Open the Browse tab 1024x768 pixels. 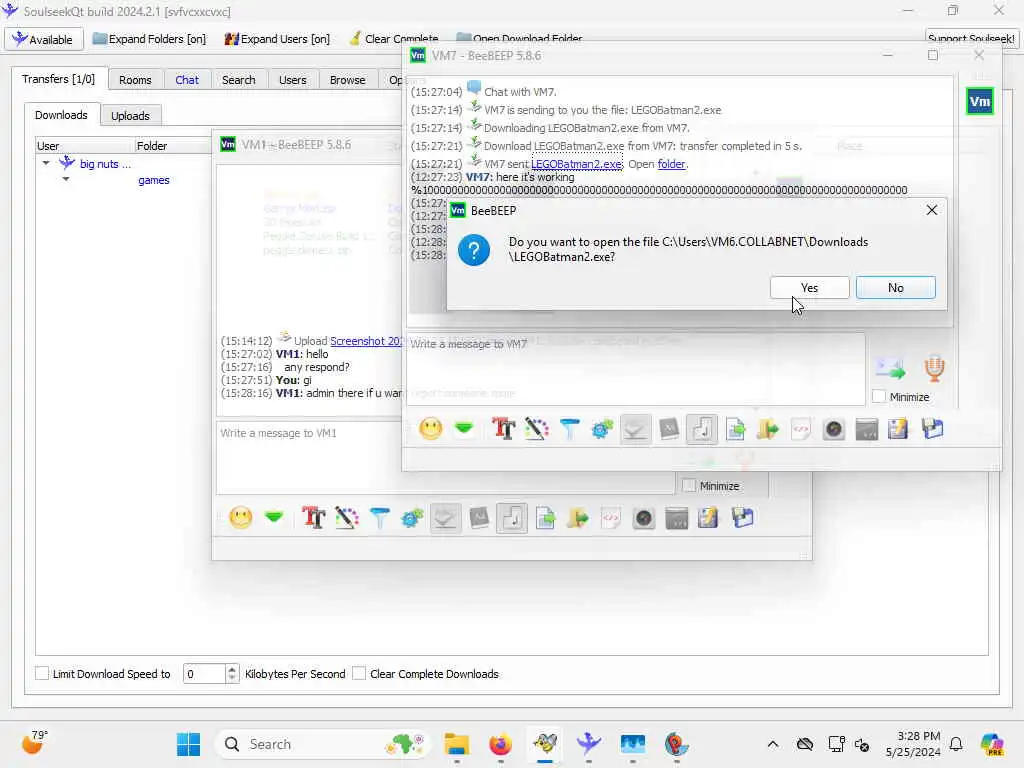pyautogui.click(x=347, y=80)
